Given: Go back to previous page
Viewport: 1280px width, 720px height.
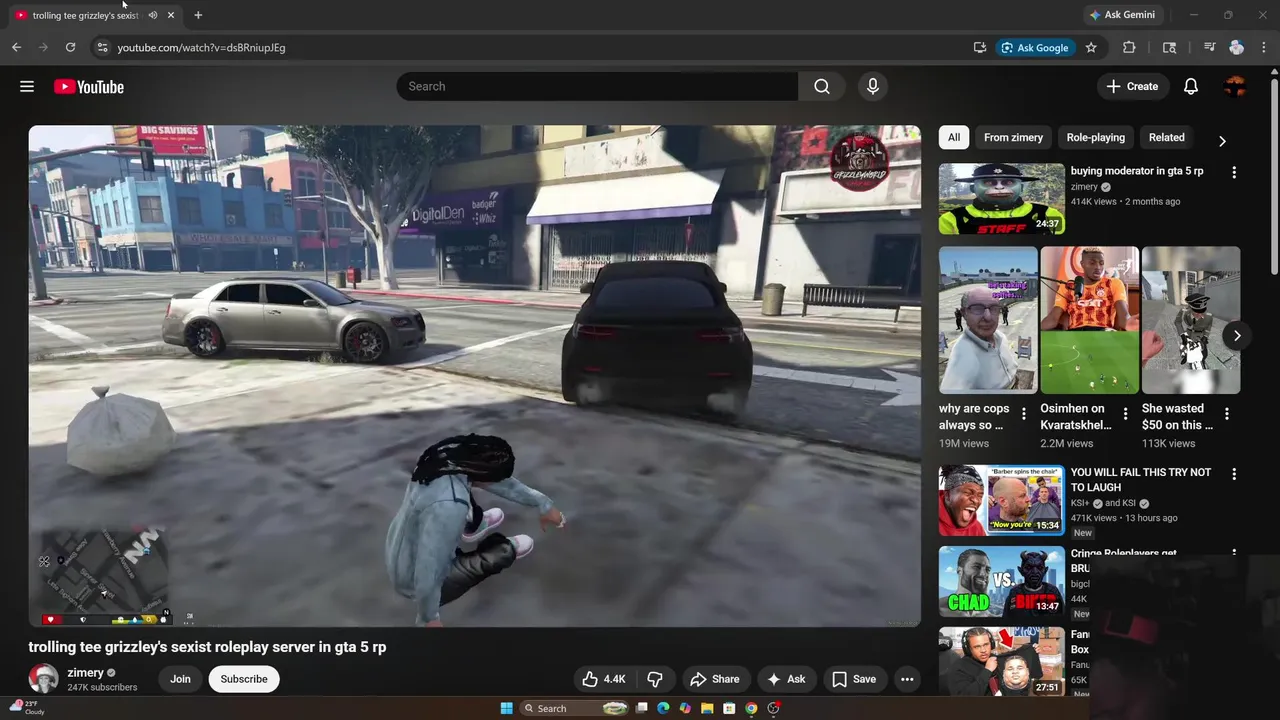Looking at the screenshot, I should click(x=16, y=47).
